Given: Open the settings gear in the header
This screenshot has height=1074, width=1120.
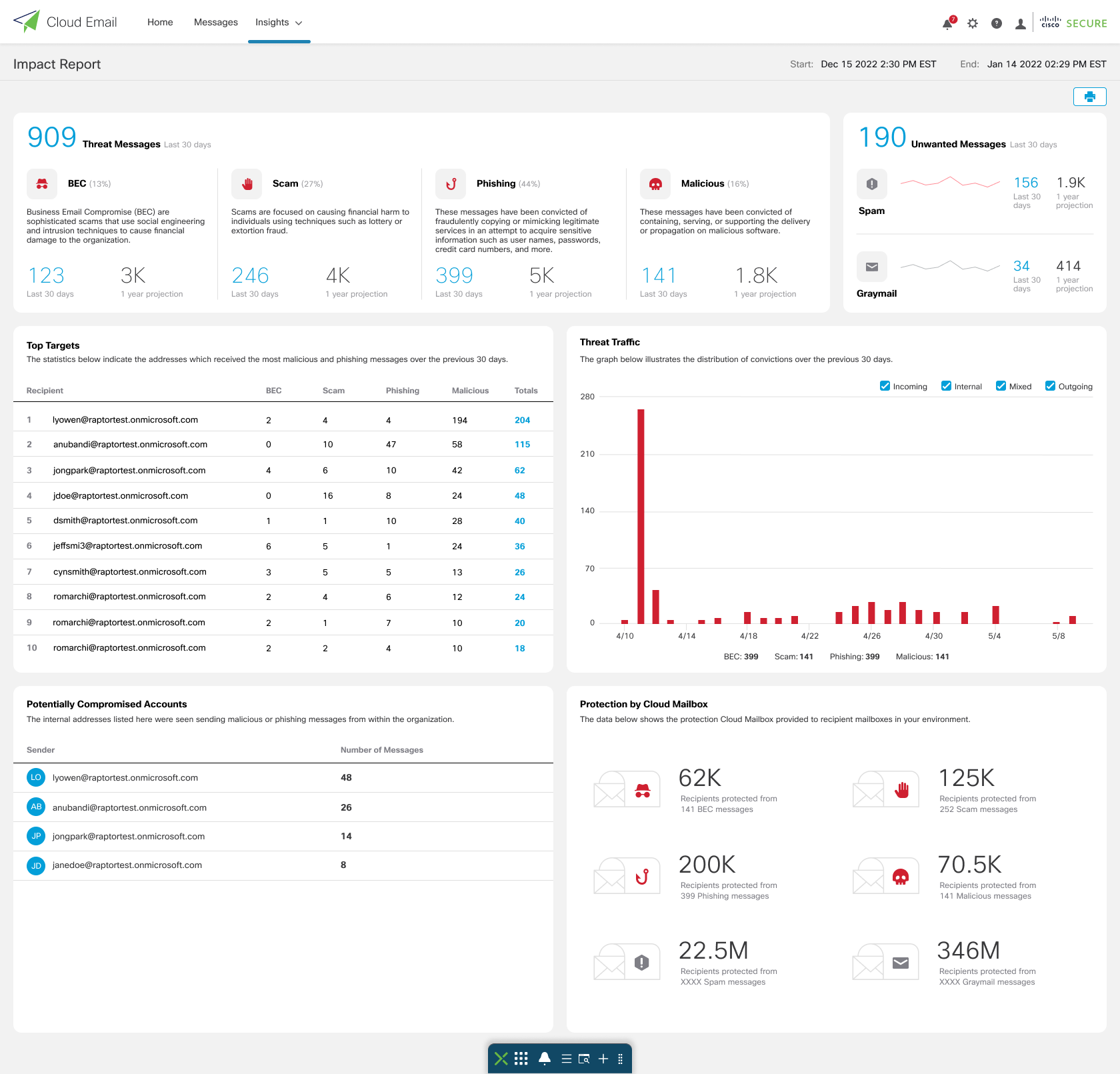Looking at the screenshot, I should [x=973, y=23].
